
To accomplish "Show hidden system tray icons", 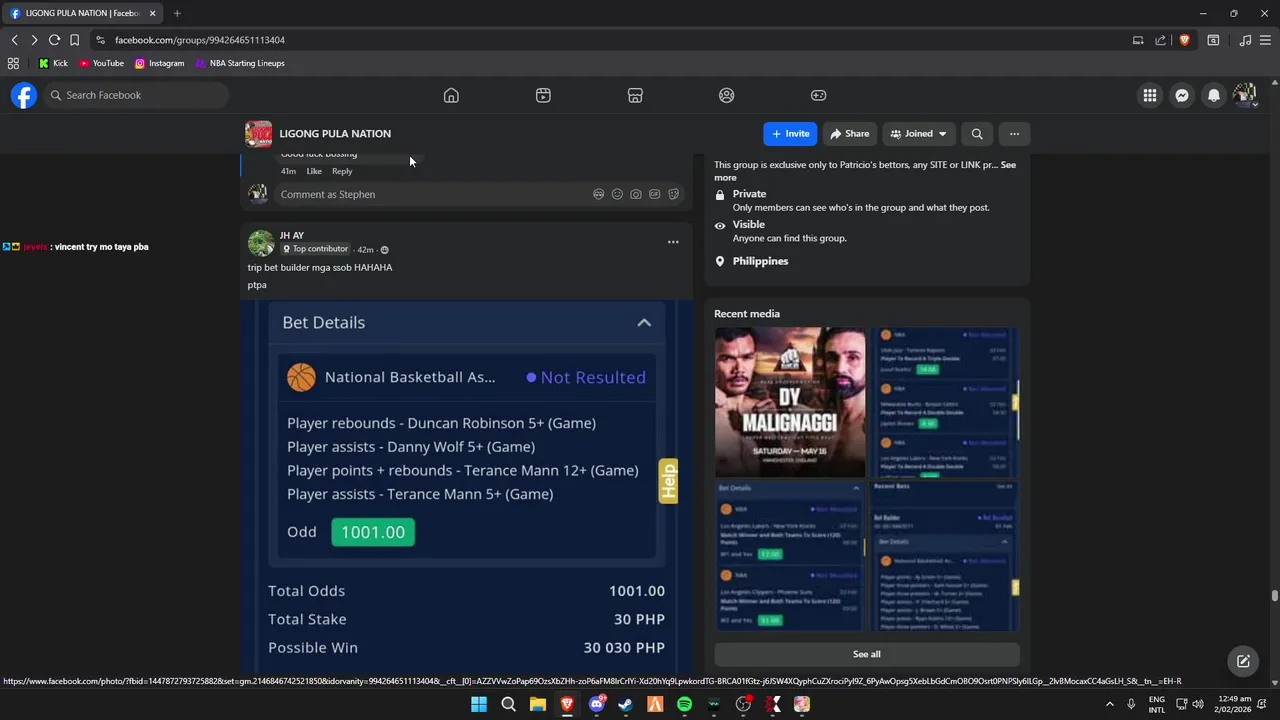I will pos(1109,704).
